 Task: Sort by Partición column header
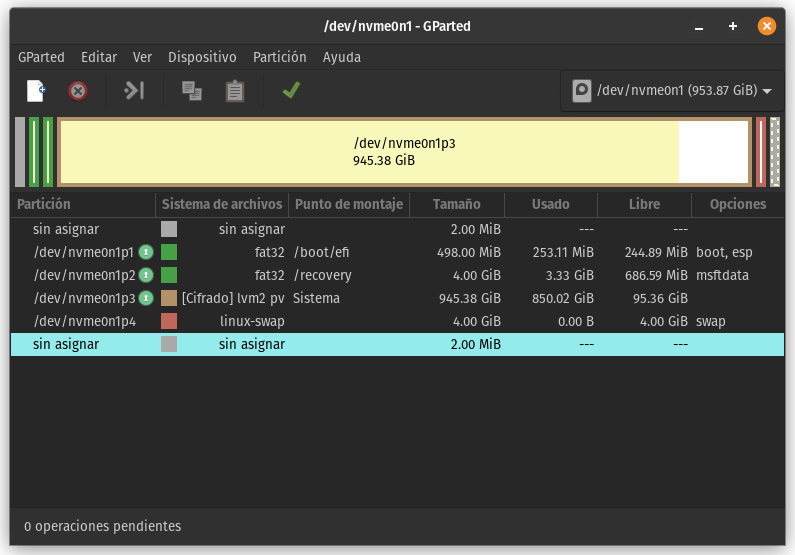click(84, 204)
